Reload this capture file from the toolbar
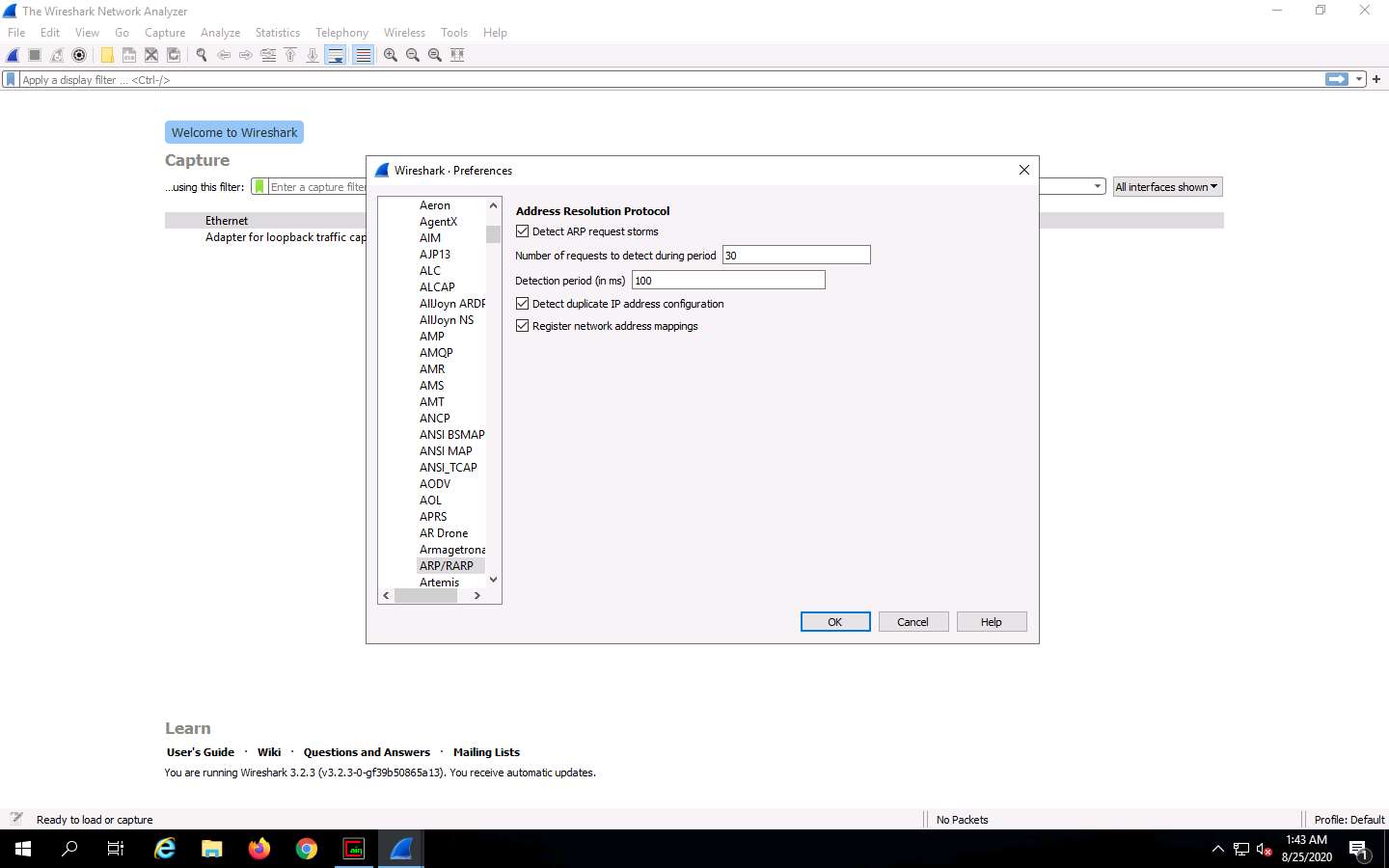The width and height of the screenshot is (1389, 868). (174, 55)
